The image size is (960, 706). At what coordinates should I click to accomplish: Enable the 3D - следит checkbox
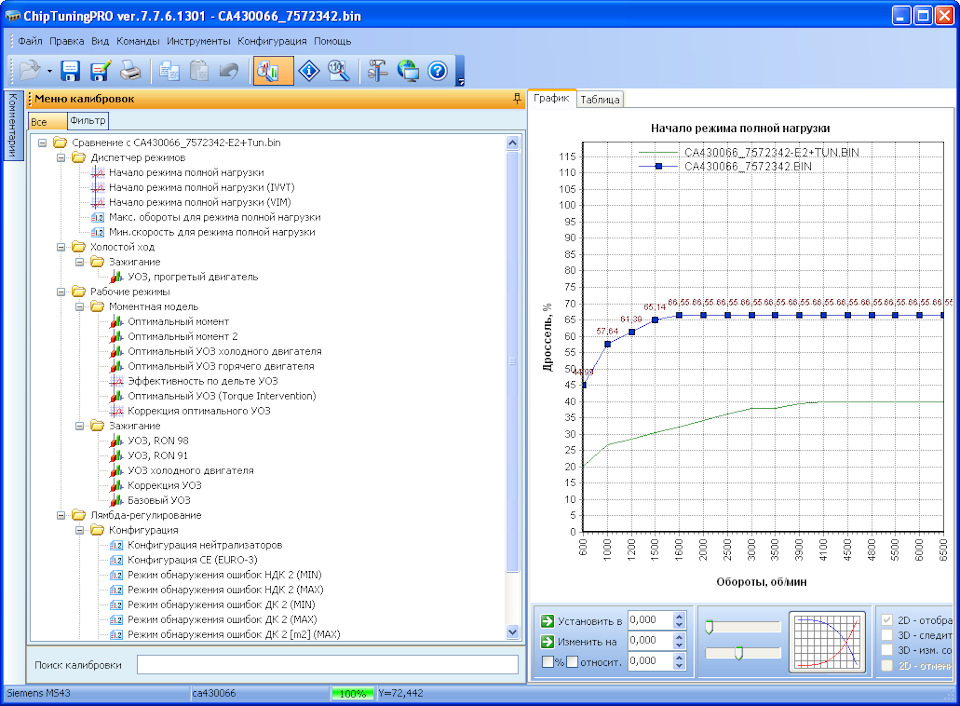(x=887, y=635)
